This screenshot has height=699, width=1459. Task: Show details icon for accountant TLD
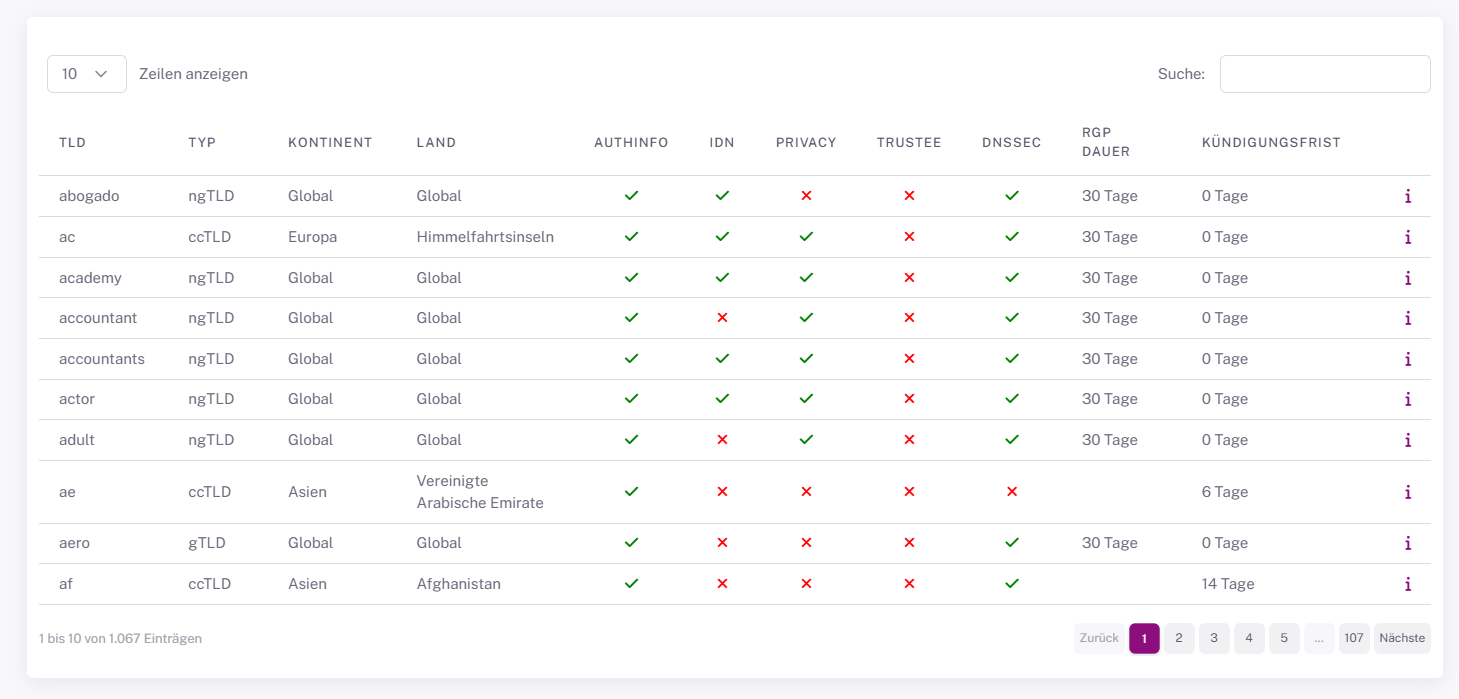tap(1407, 318)
